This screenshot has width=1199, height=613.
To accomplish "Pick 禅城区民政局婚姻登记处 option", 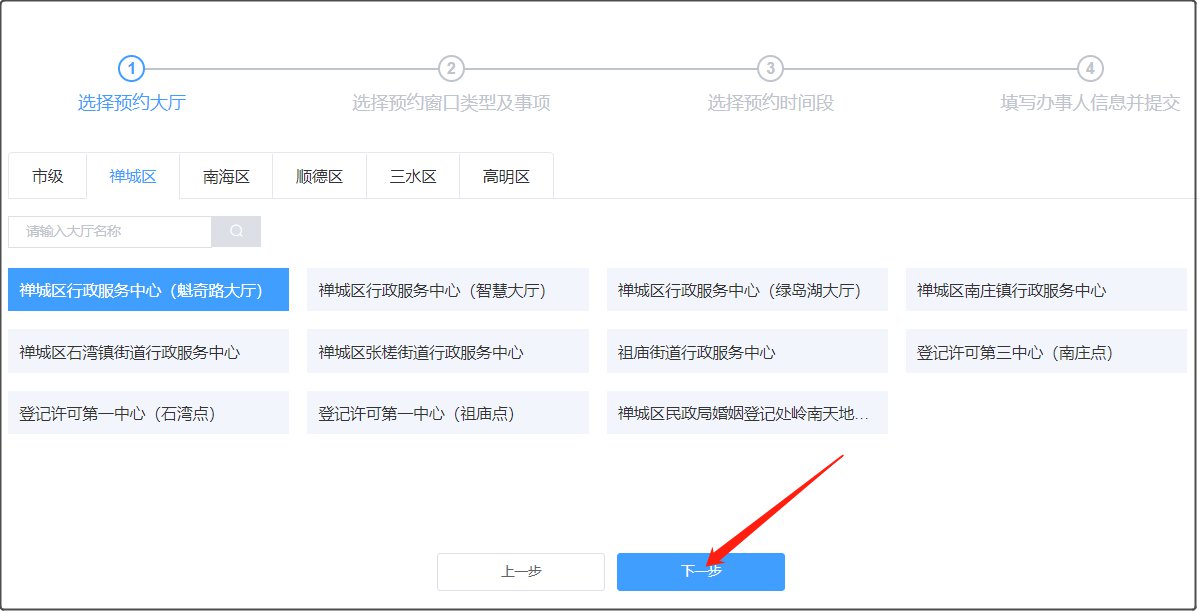I will click(x=747, y=413).
